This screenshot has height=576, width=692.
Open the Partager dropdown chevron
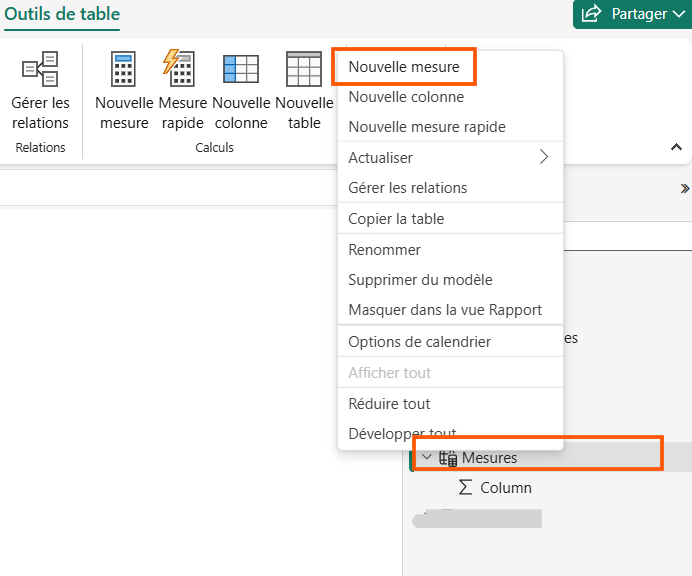[x=679, y=14]
